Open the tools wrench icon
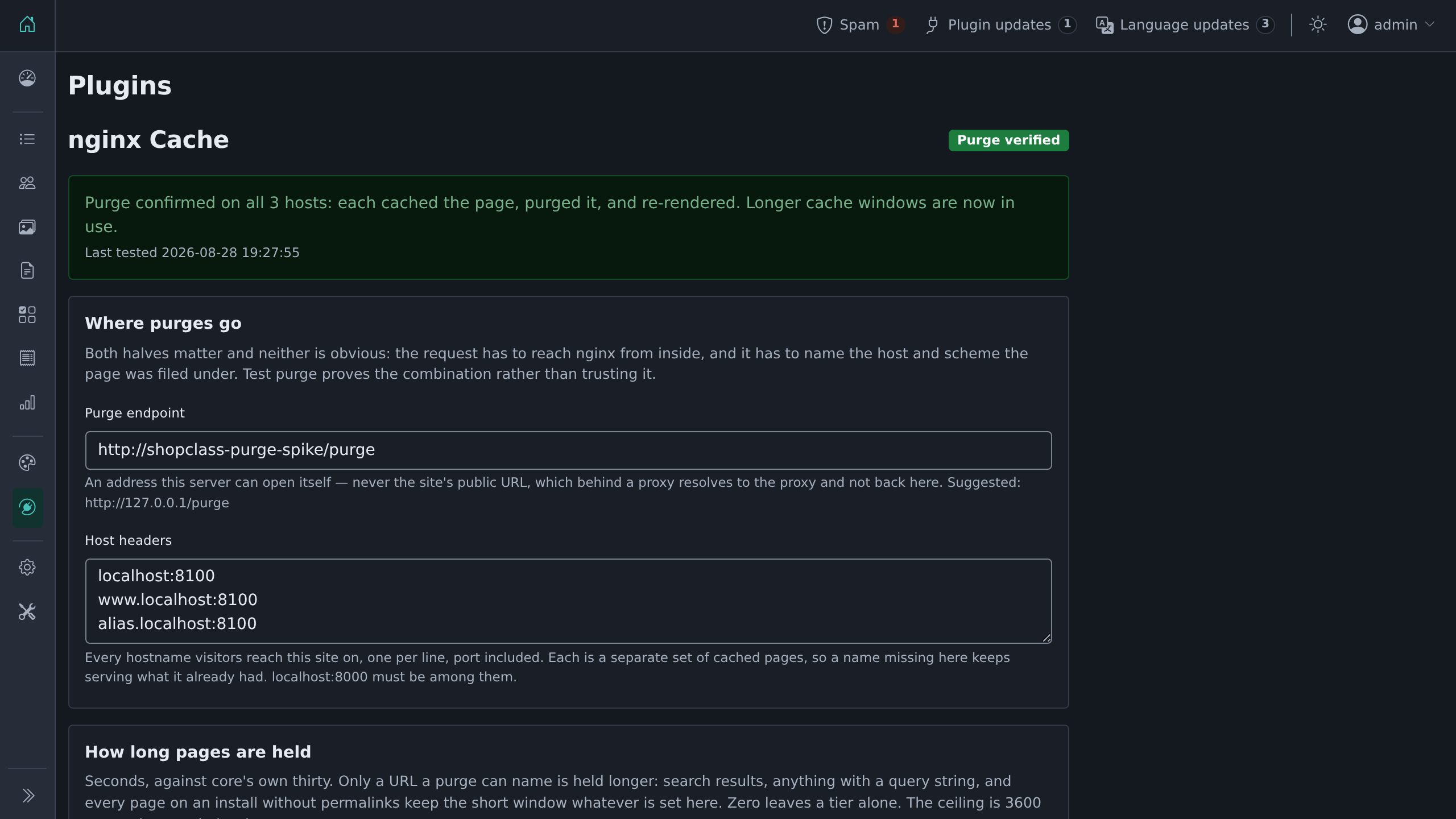Image resolution: width=1456 pixels, height=819 pixels. [27, 612]
